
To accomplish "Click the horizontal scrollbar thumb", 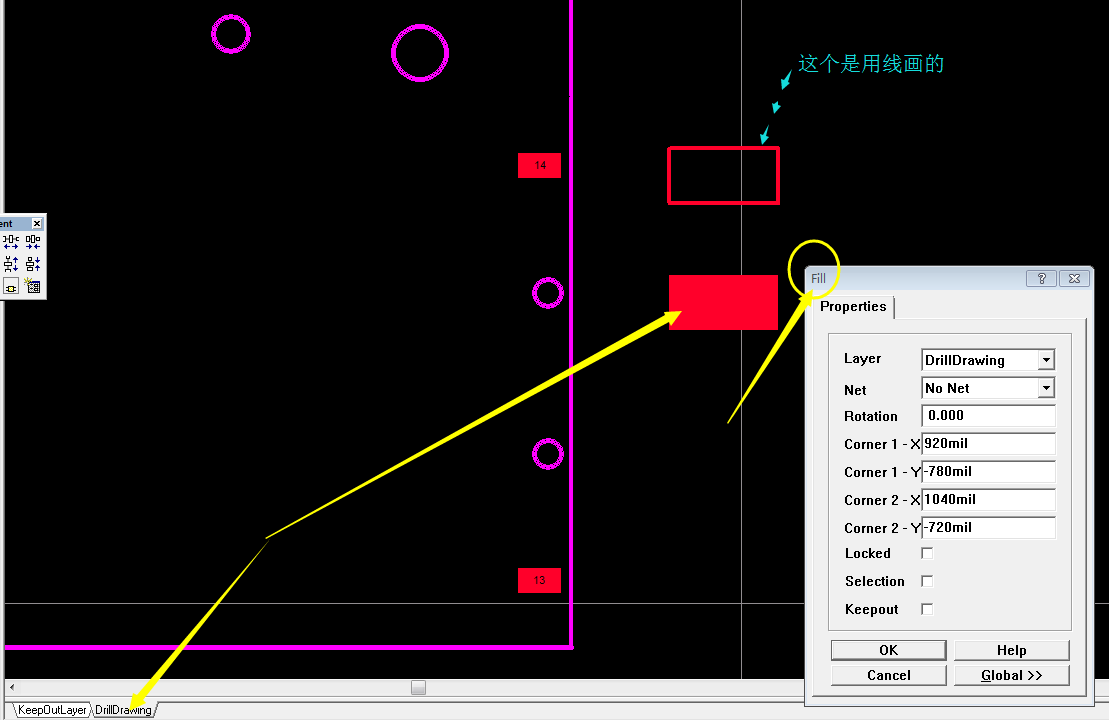I will click(418, 688).
